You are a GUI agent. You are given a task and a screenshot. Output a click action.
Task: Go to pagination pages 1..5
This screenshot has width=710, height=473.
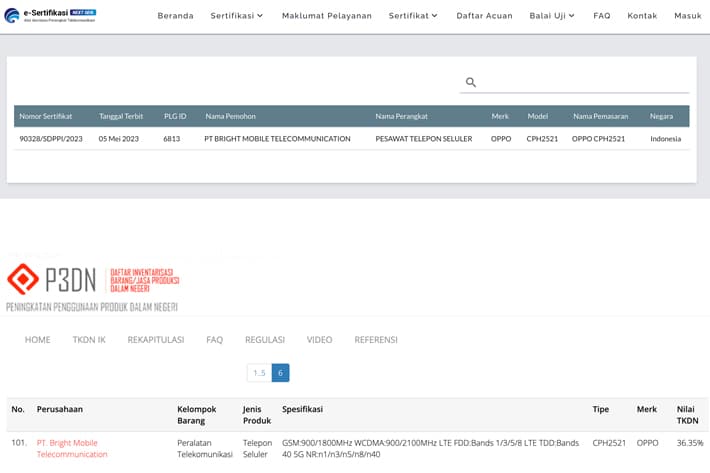coord(259,373)
